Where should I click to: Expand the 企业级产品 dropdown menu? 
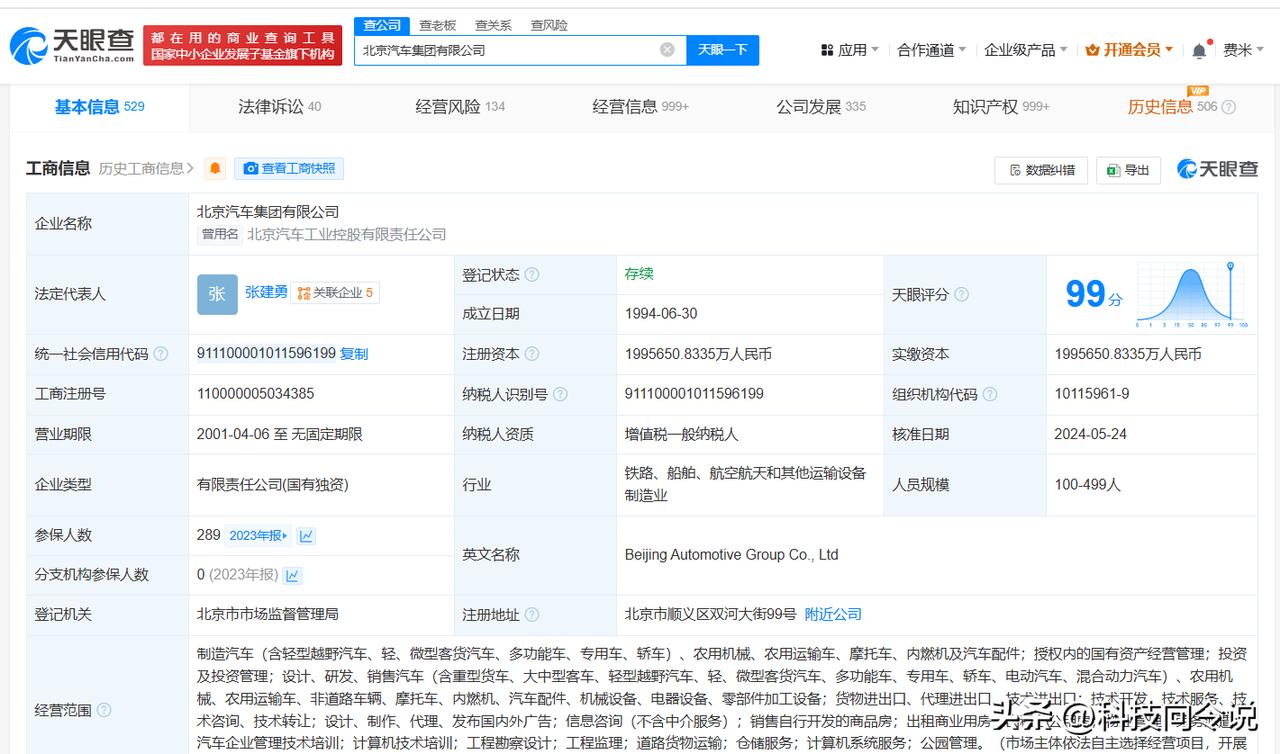tap(1026, 50)
